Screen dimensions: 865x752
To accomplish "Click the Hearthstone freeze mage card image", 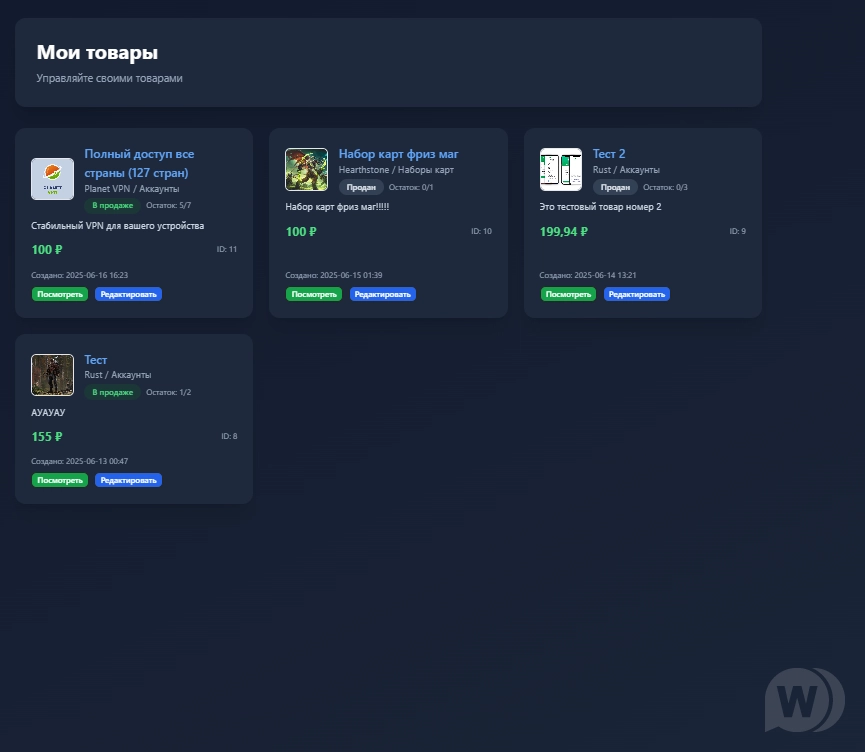I will coord(306,170).
